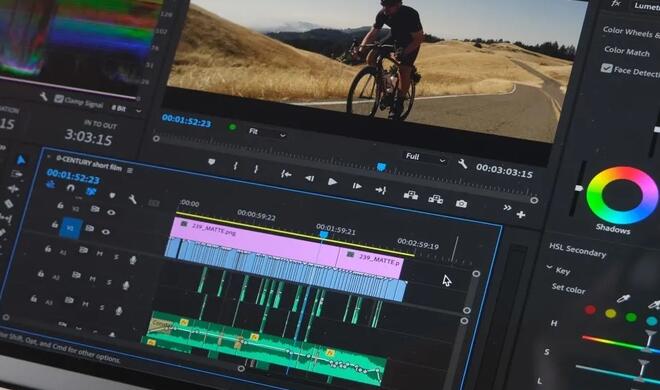This screenshot has height=390, width=660.
Task: Lock audio track A1
Action: pos(48,249)
